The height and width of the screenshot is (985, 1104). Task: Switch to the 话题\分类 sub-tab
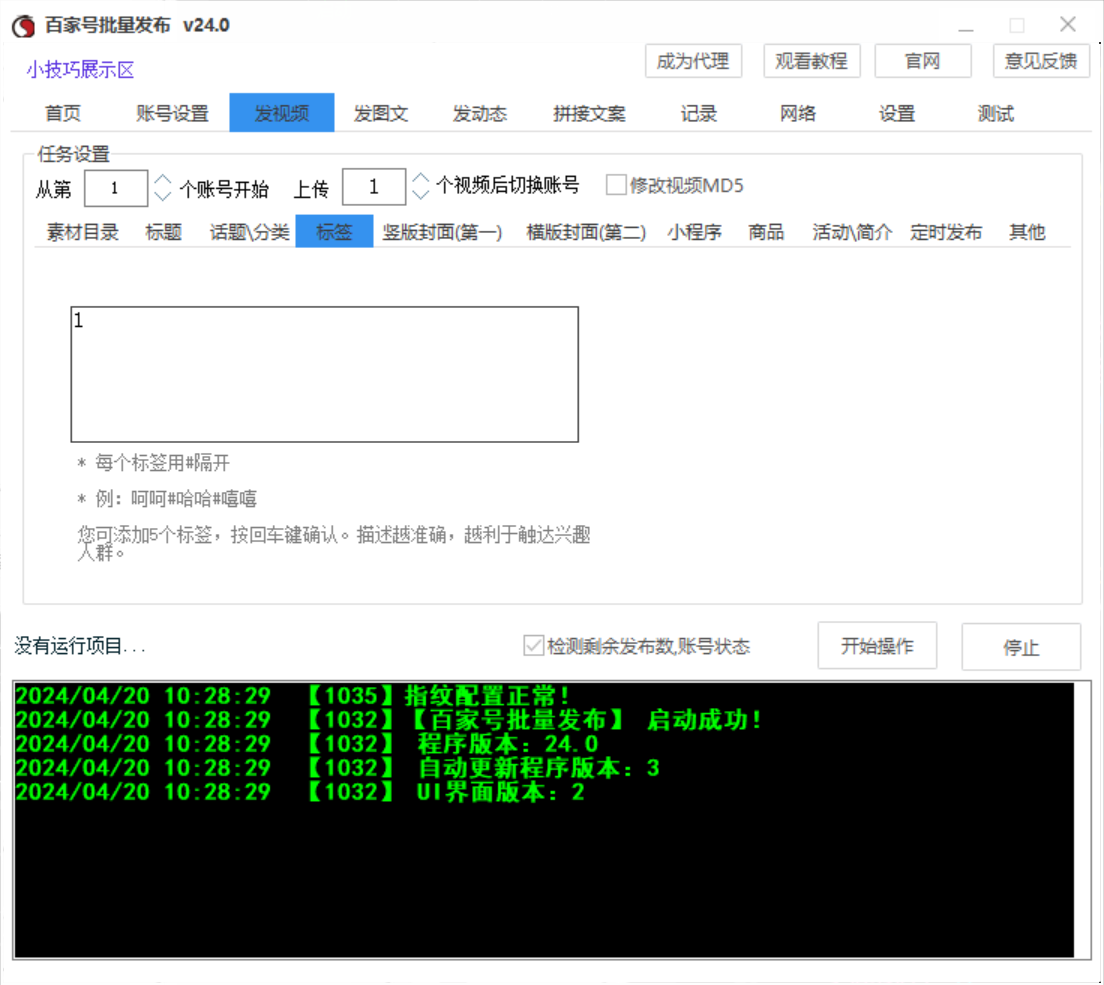tap(249, 232)
